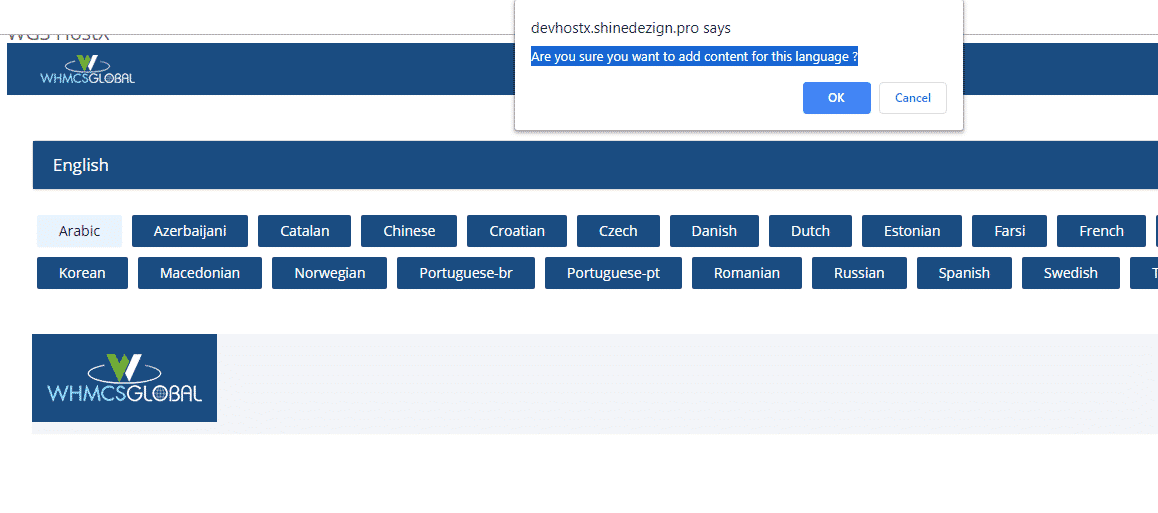Choose the Chinese language tab

(x=409, y=231)
